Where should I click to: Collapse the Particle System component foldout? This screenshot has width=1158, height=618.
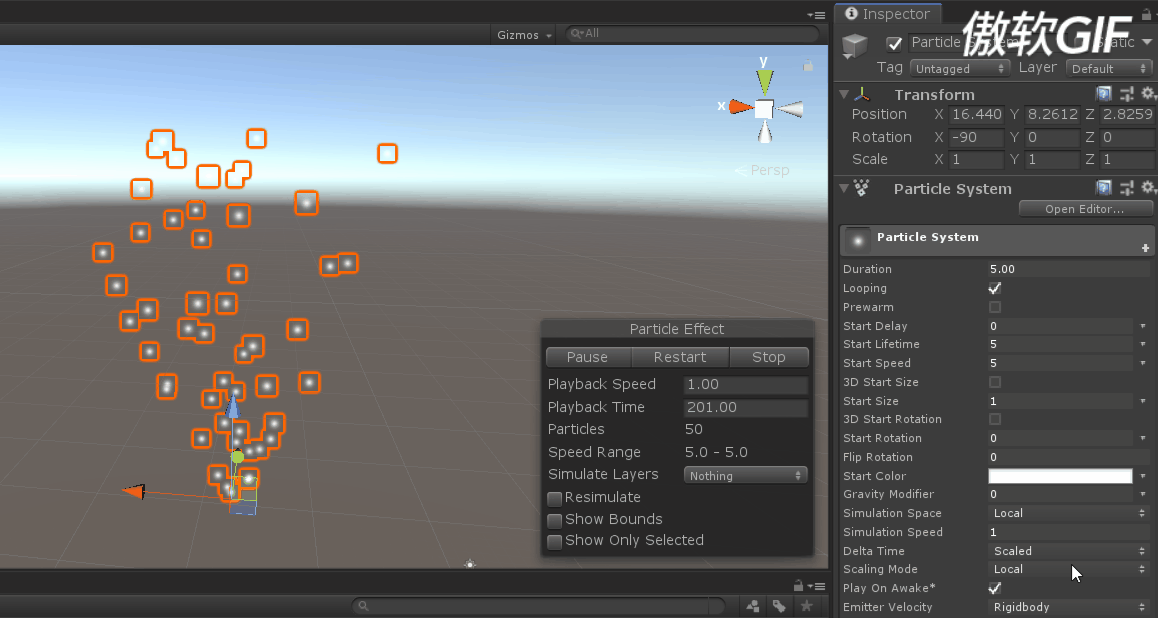point(844,188)
